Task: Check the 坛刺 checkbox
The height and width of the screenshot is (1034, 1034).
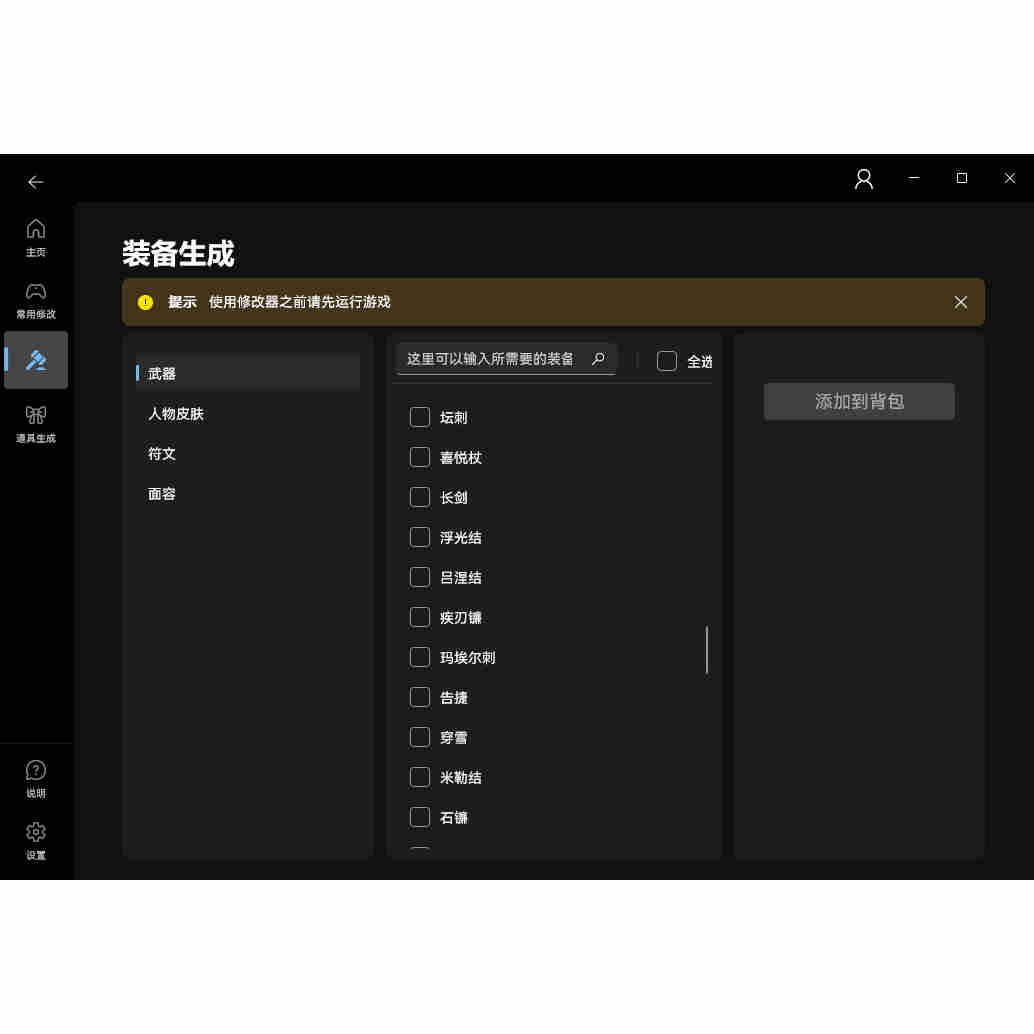Action: coord(419,417)
